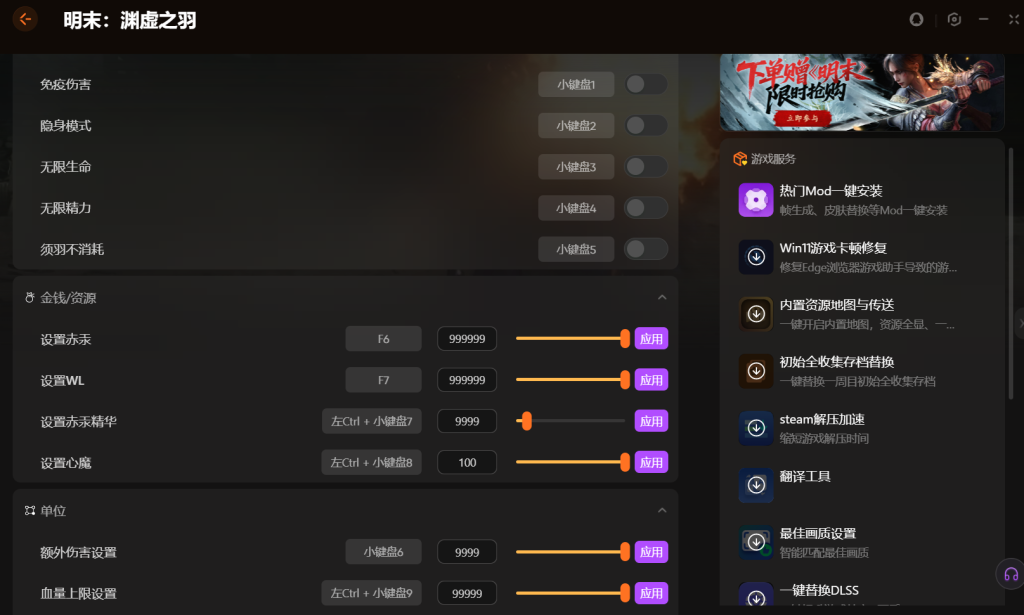Enable the 免疫伤害 toggle

click(x=645, y=84)
